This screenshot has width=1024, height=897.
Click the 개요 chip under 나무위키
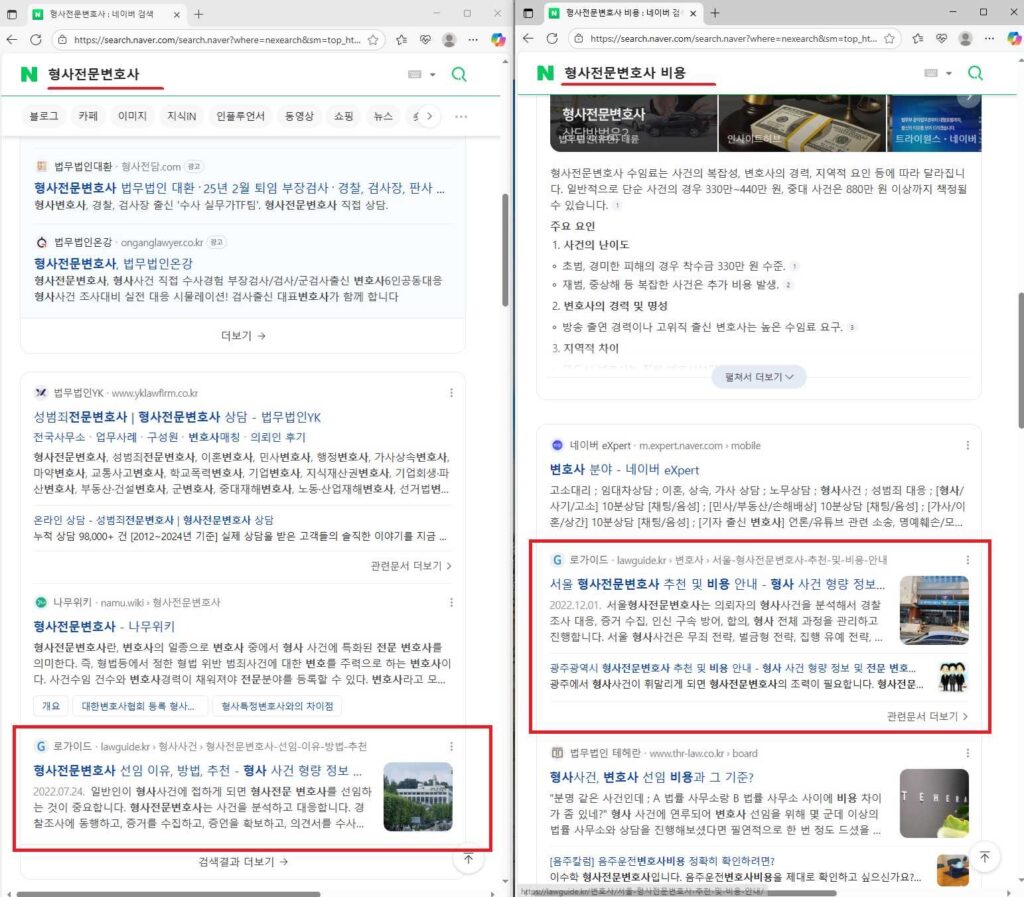[x=51, y=706]
